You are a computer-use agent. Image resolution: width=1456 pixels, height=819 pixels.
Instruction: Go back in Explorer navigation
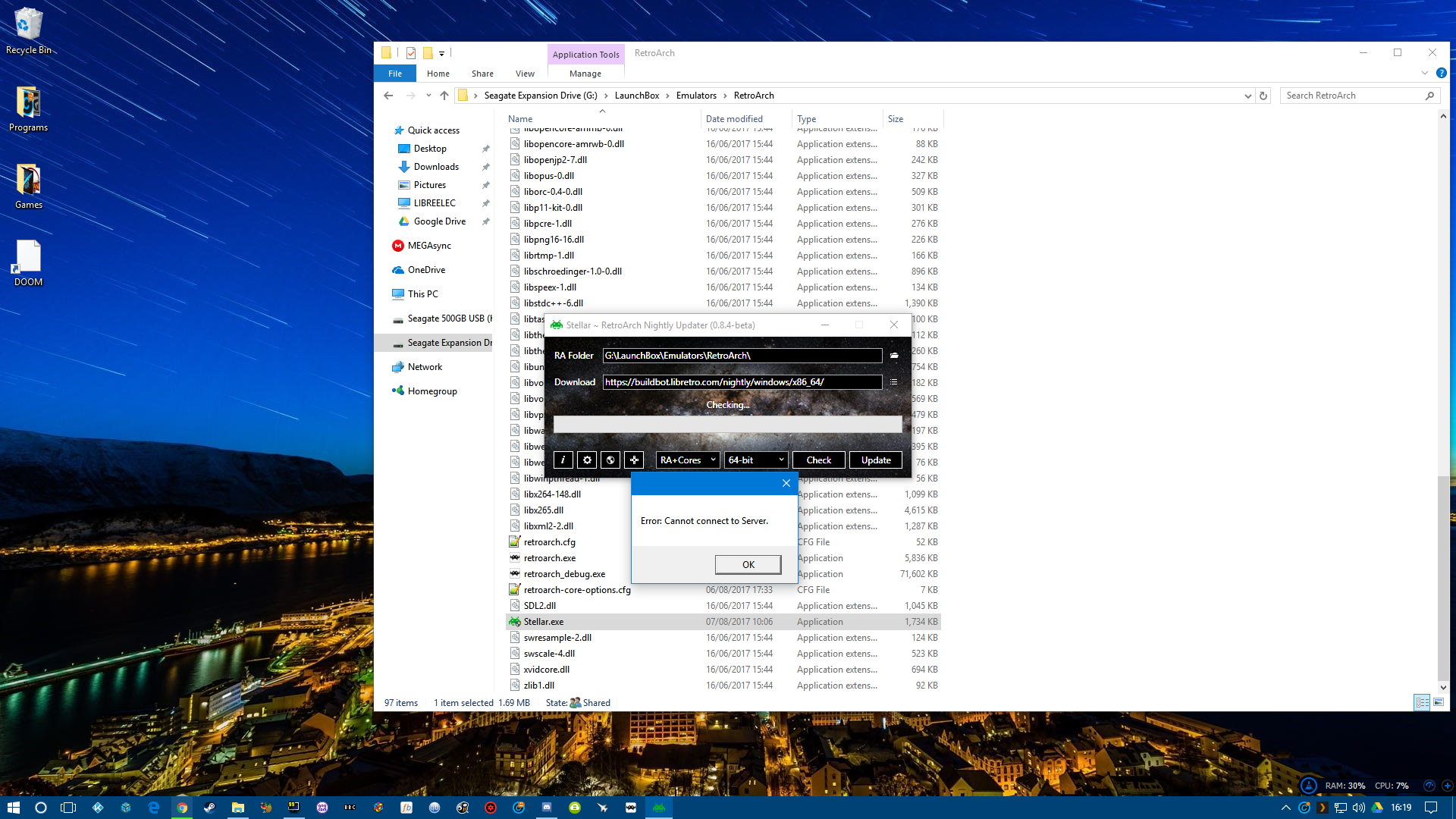(x=388, y=96)
